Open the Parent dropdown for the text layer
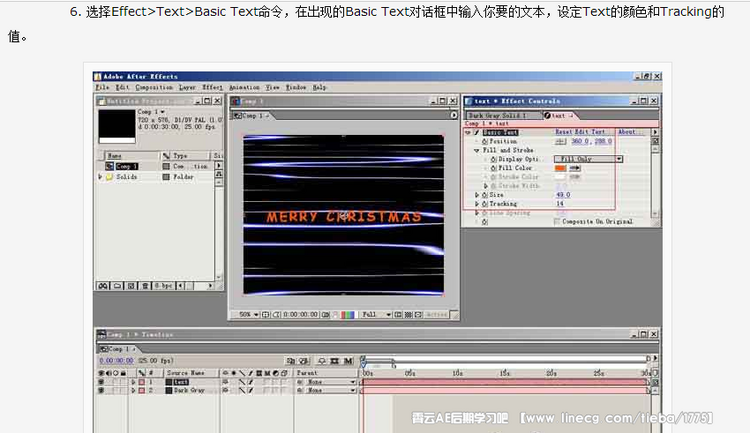Viewport: 750px width, 433px height. coord(329,382)
